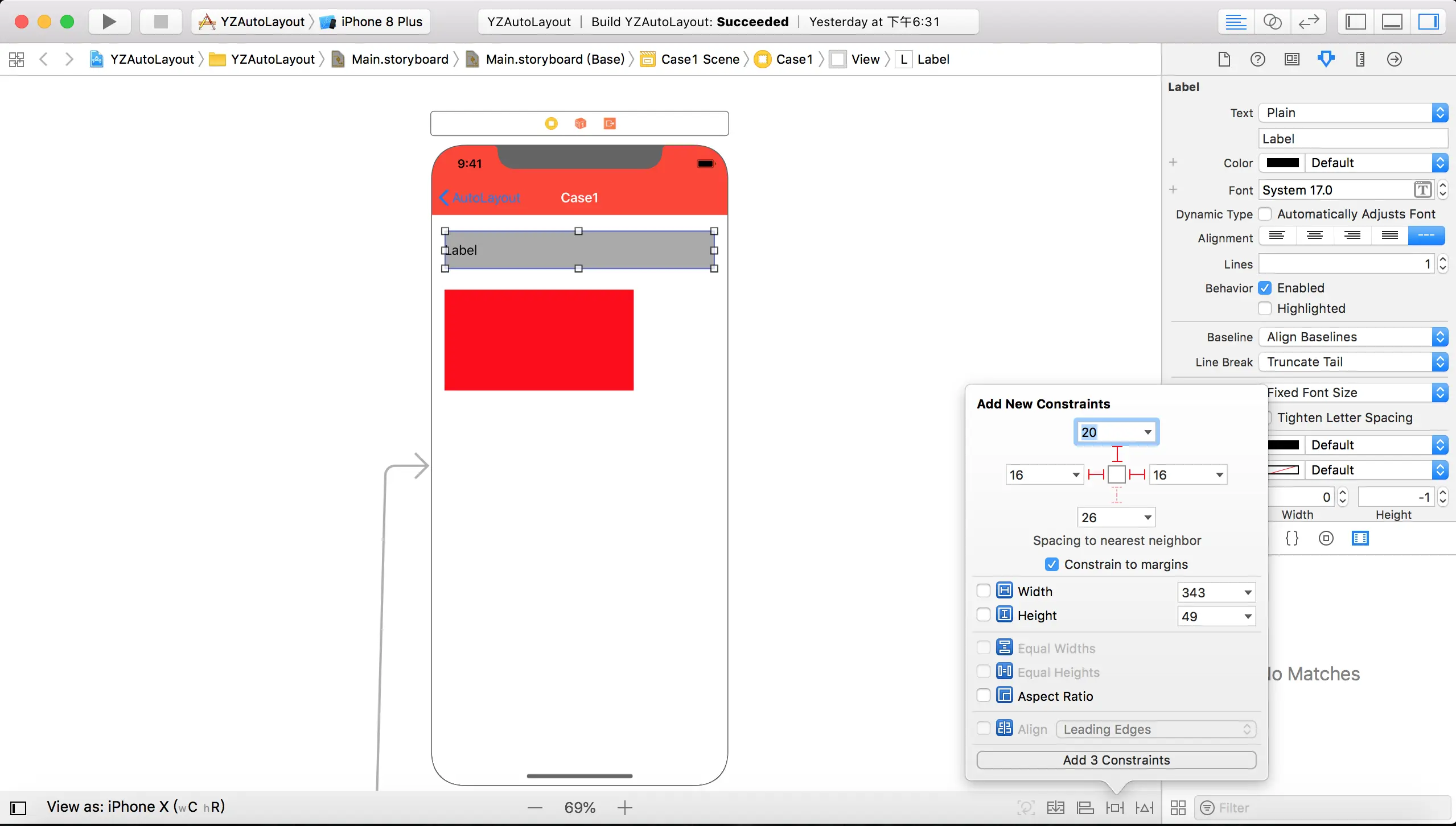The image size is (1456, 826).
Task: Open the Version editor
Action: point(1309,22)
